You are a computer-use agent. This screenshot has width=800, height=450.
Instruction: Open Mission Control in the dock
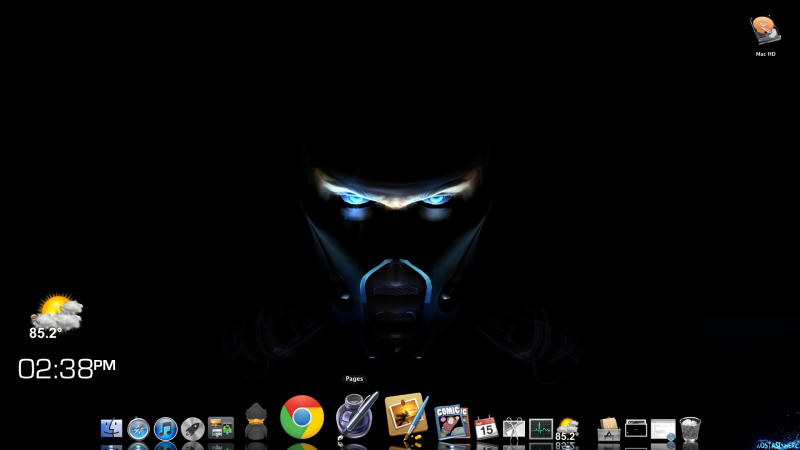[221, 428]
